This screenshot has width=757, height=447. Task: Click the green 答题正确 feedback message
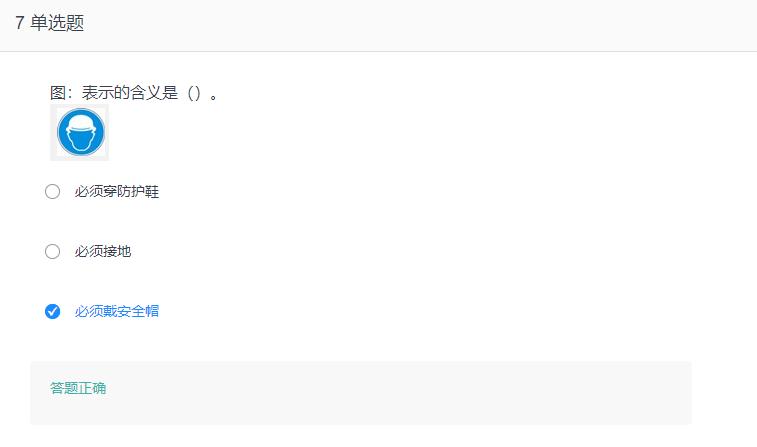click(78, 388)
